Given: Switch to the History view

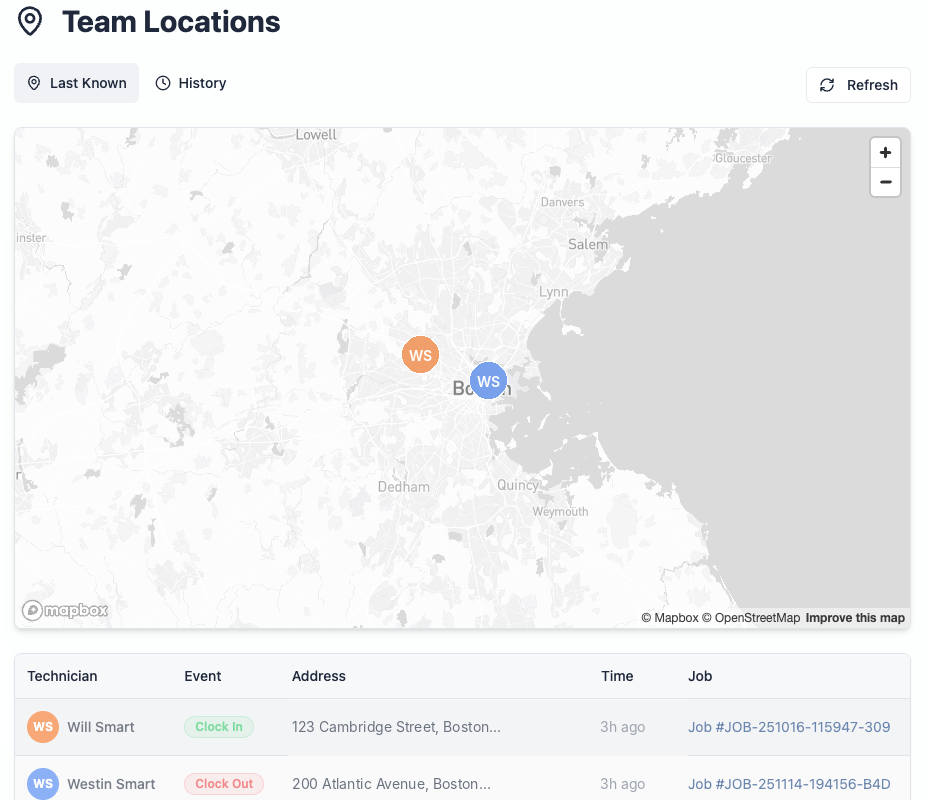Looking at the screenshot, I should (x=190, y=83).
